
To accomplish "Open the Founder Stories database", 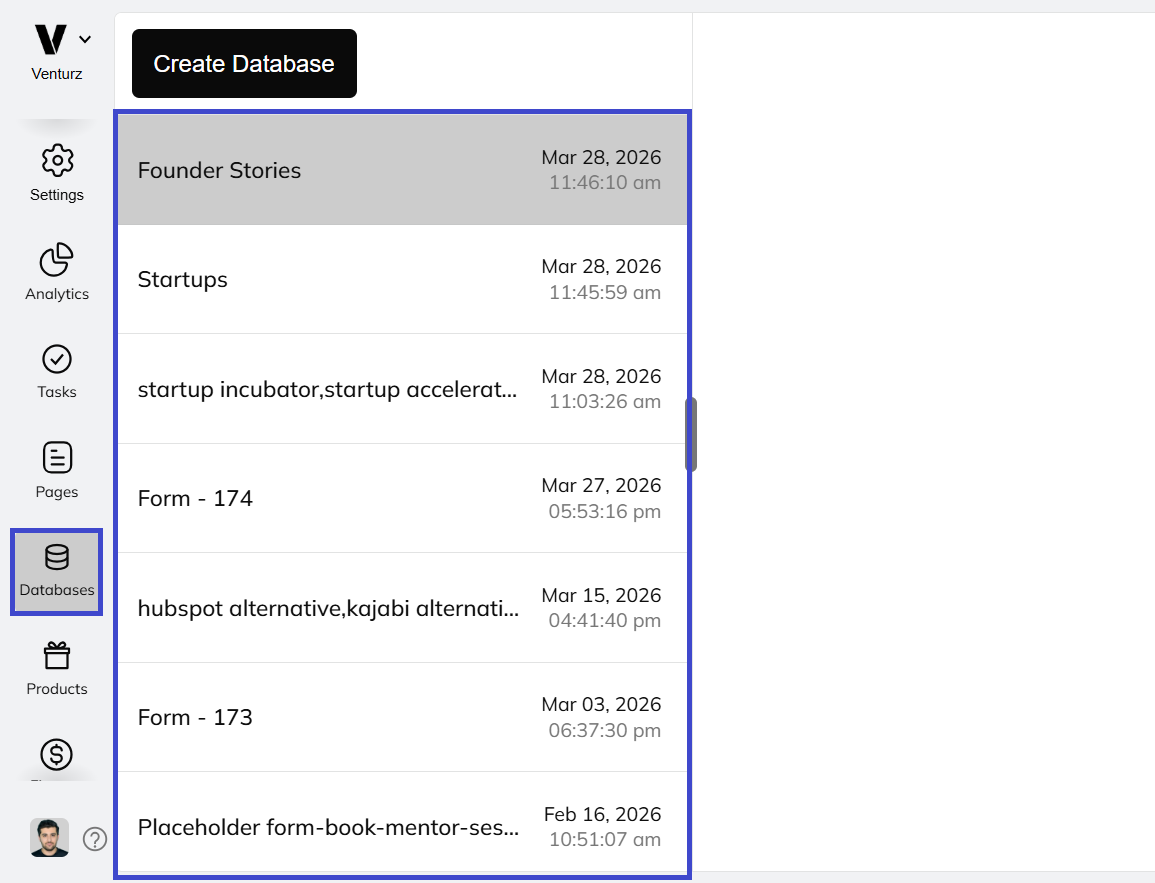I will (x=400, y=170).
